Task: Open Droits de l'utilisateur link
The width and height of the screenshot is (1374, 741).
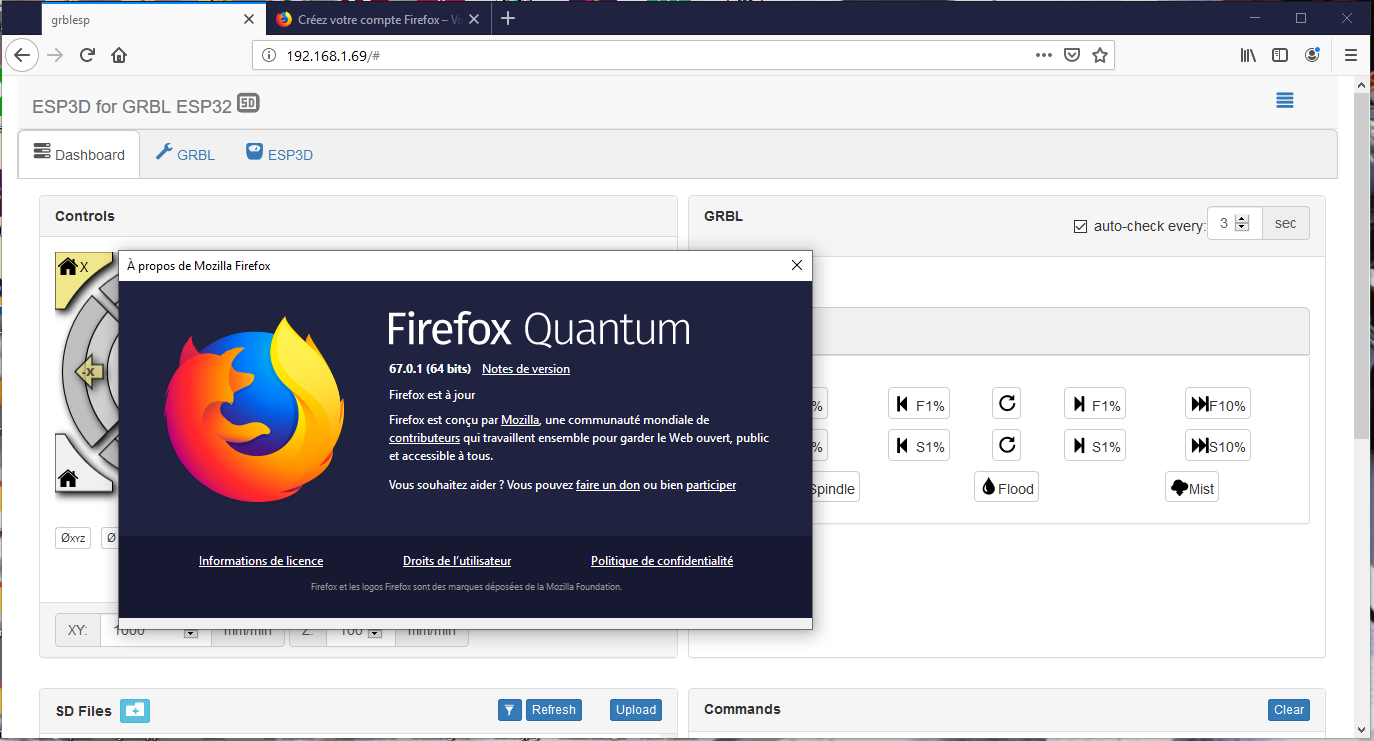Action: pos(457,561)
